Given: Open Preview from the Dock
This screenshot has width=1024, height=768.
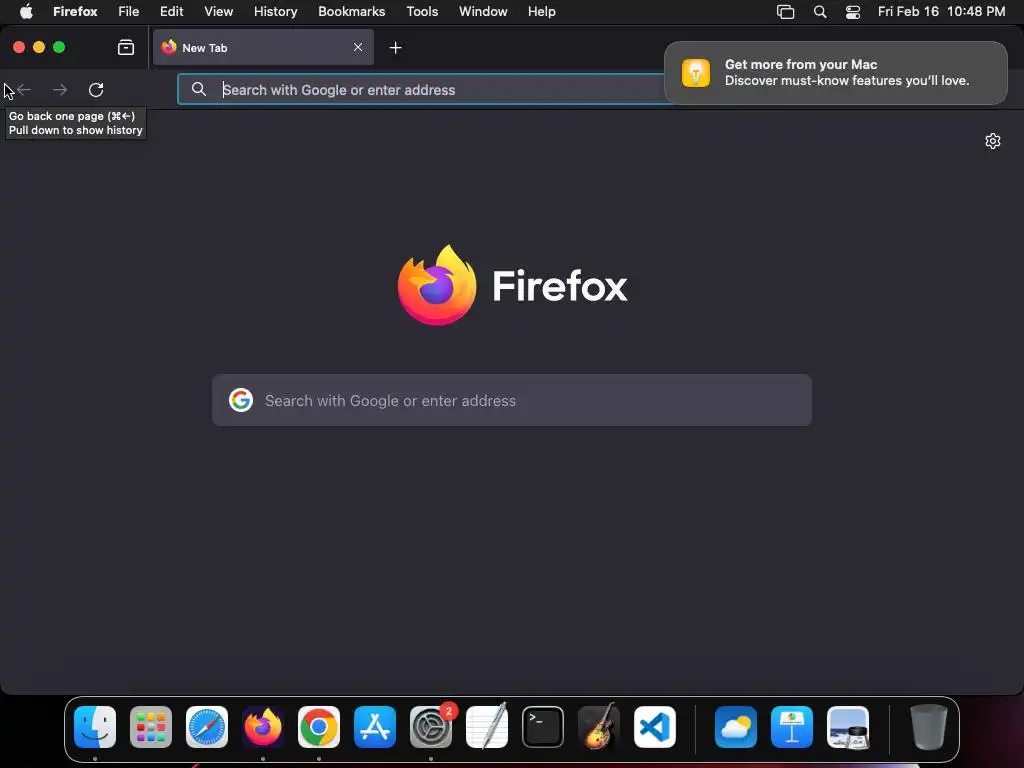Looking at the screenshot, I should [848, 727].
